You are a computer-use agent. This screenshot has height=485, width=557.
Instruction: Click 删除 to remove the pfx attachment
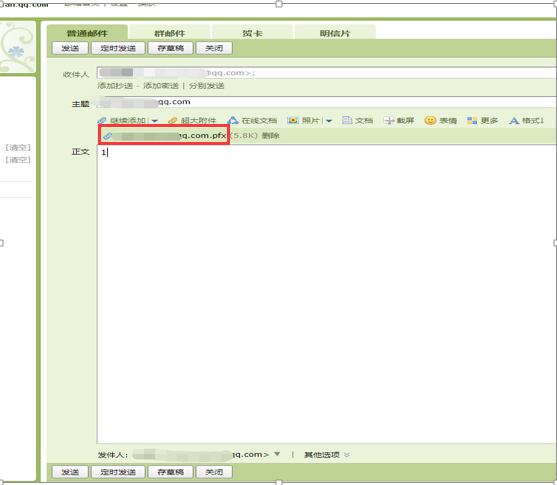(x=271, y=136)
